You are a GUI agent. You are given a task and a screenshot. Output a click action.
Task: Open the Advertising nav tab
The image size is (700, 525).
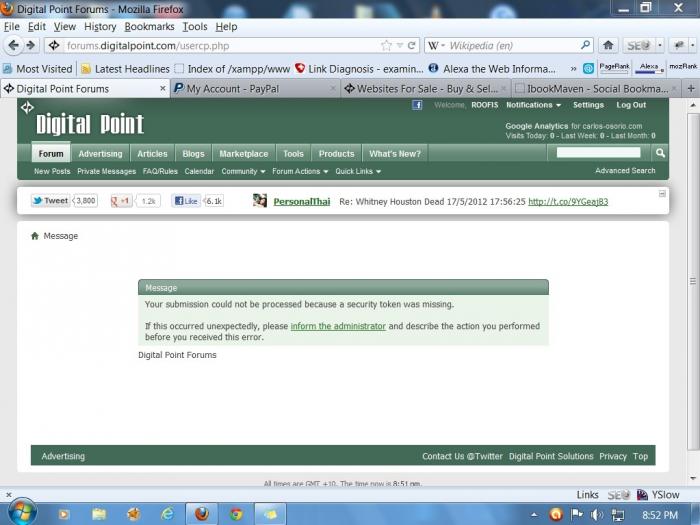tap(100, 154)
